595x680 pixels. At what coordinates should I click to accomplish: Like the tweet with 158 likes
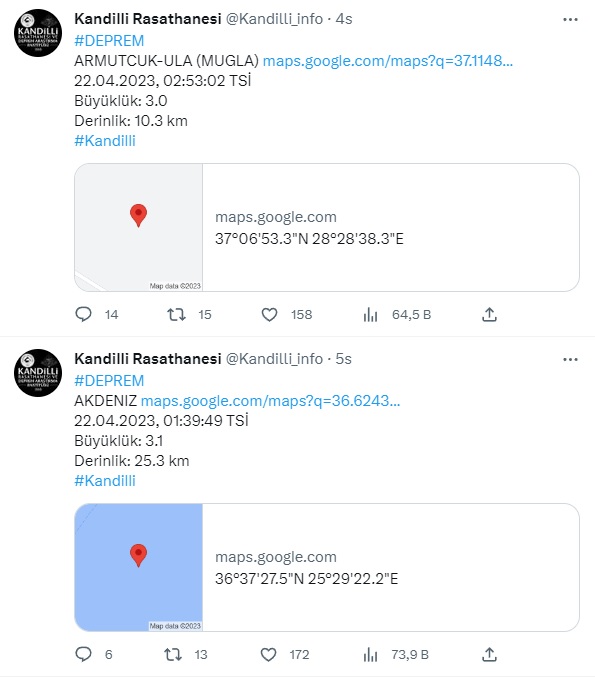(x=269, y=314)
